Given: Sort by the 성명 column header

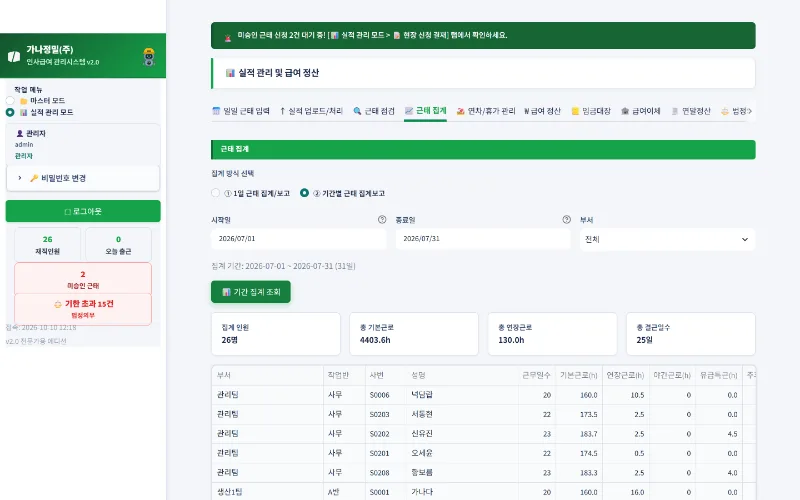Looking at the screenshot, I should (x=462, y=375).
